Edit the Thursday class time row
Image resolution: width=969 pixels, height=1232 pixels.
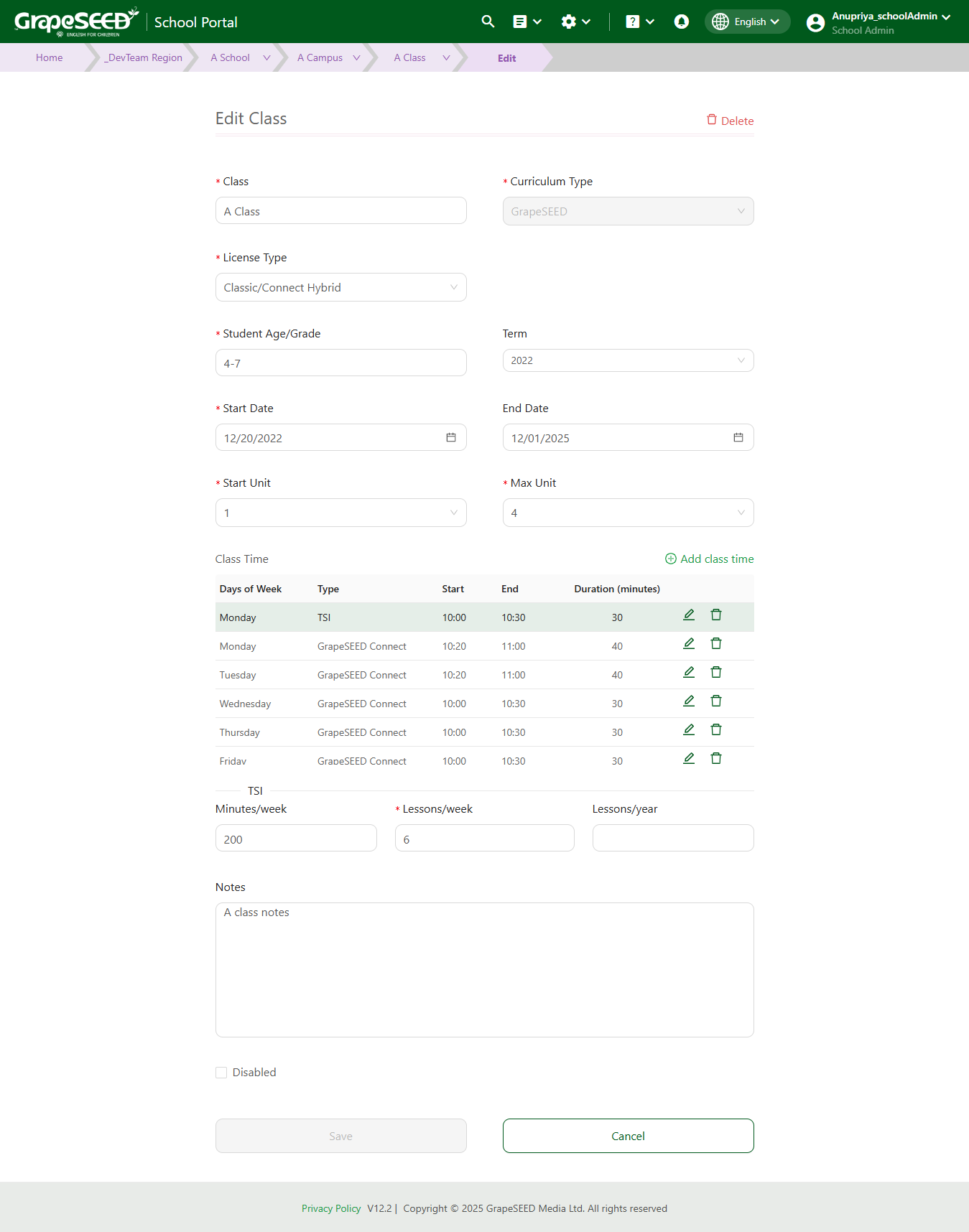coord(689,729)
